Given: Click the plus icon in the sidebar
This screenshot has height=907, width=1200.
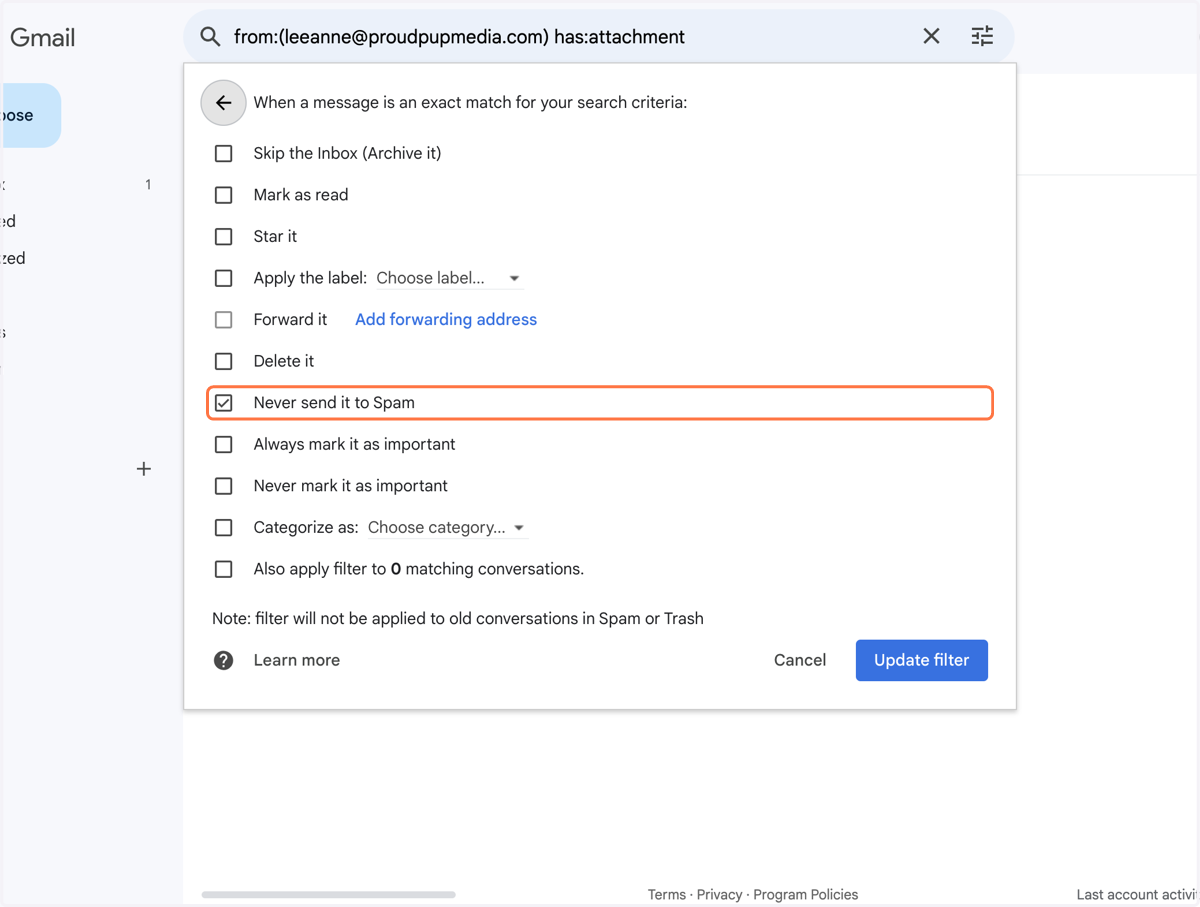Looking at the screenshot, I should point(144,469).
